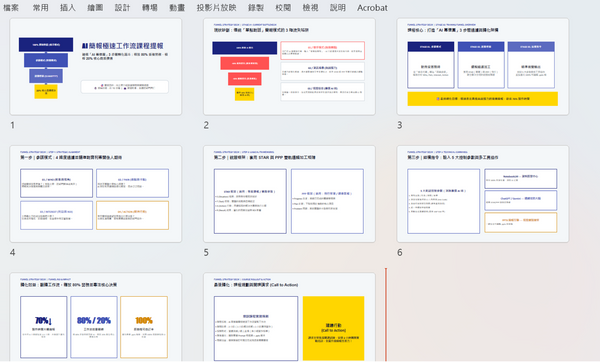Viewport: 600px width, 362px height.
Task: Click slide number label "4"
Action: coord(13,253)
